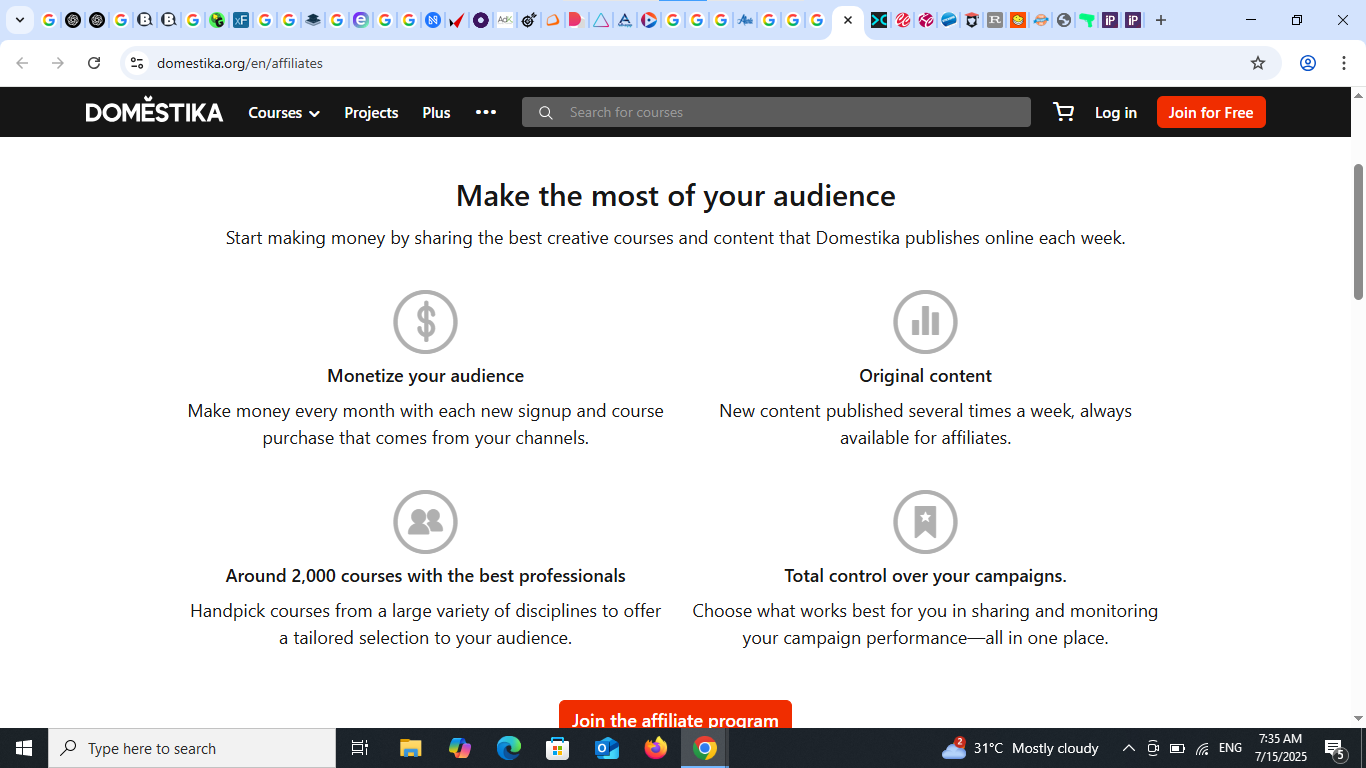Image resolution: width=1366 pixels, height=768 pixels.
Task: Open the shopping cart
Action: click(x=1064, y=112)
